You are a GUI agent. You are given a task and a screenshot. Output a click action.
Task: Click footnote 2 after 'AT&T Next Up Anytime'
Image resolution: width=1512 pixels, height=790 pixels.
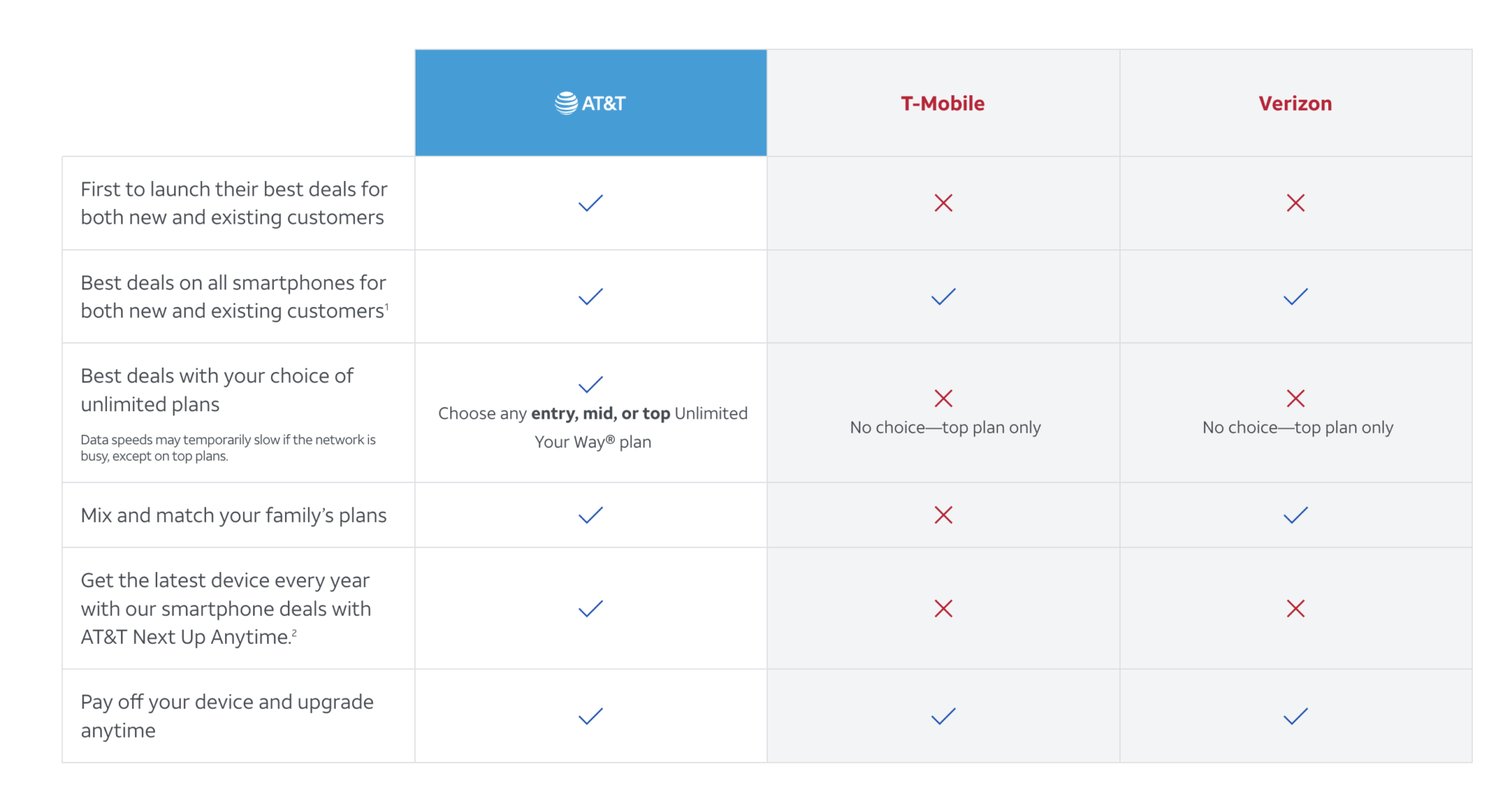click(x=294, y=633)
